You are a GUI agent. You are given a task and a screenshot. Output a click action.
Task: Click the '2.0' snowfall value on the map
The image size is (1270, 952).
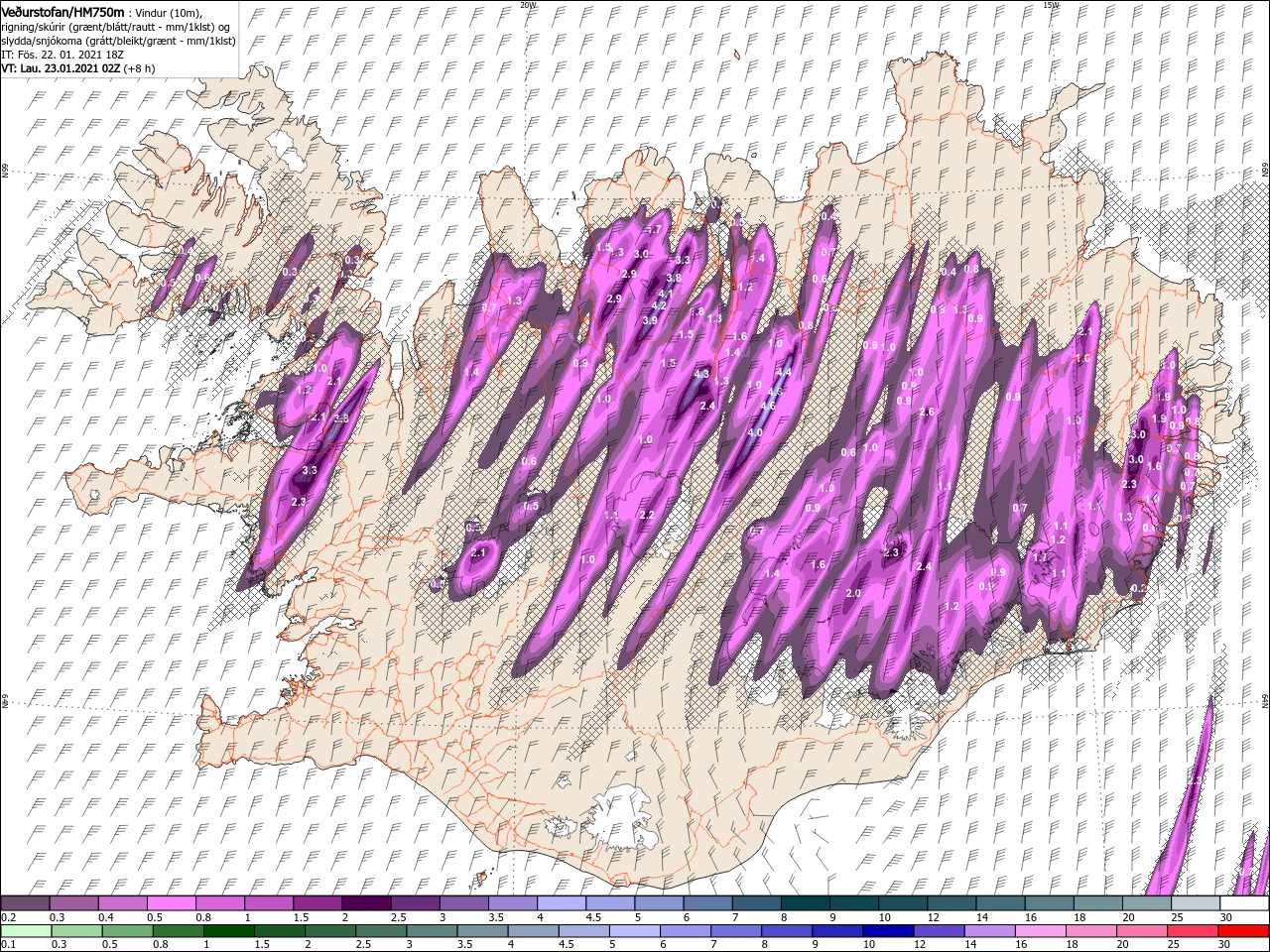click(853, 593)
